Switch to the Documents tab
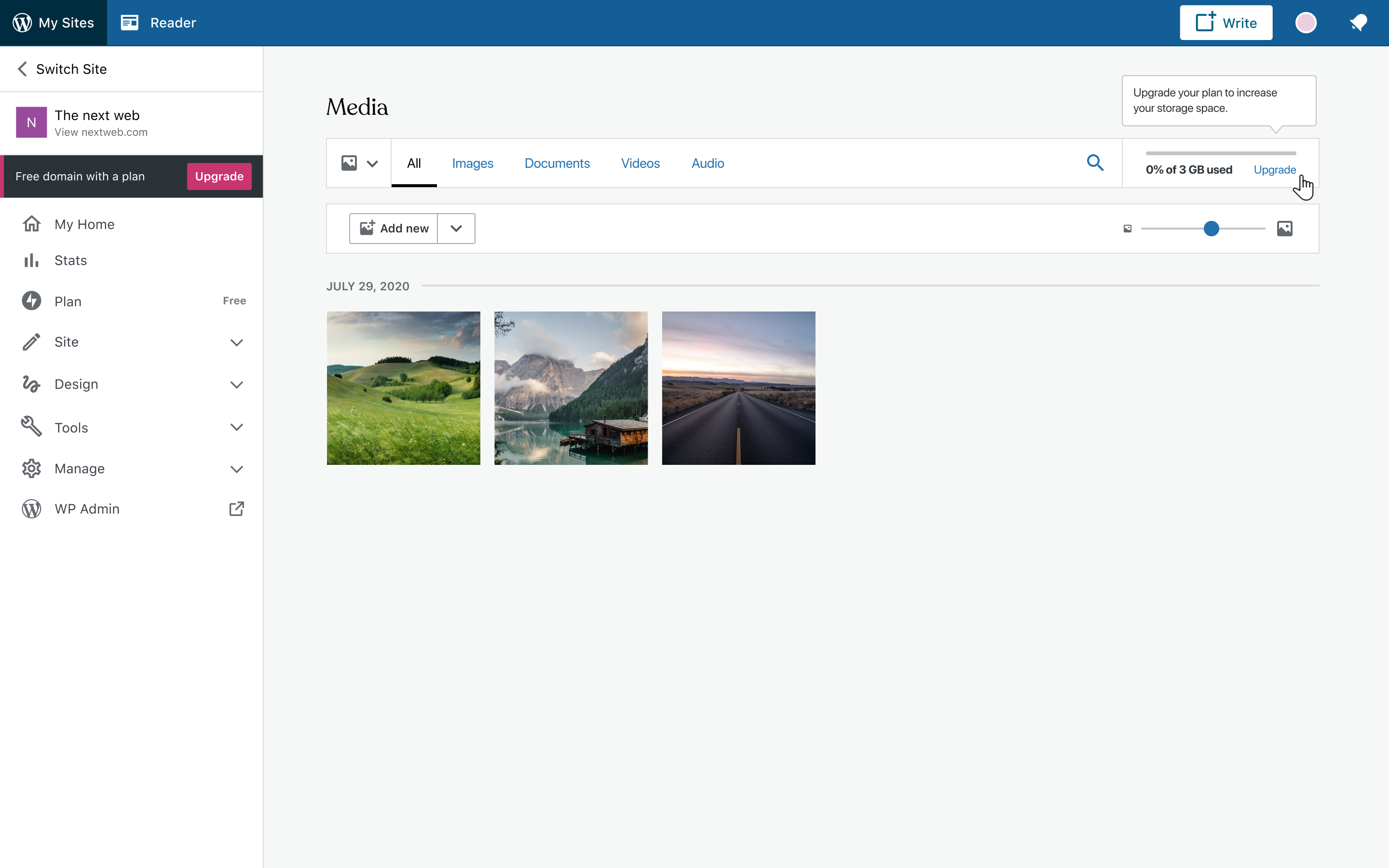The height and width of the screenshot is (868, 1389). (x=557, y=163)
